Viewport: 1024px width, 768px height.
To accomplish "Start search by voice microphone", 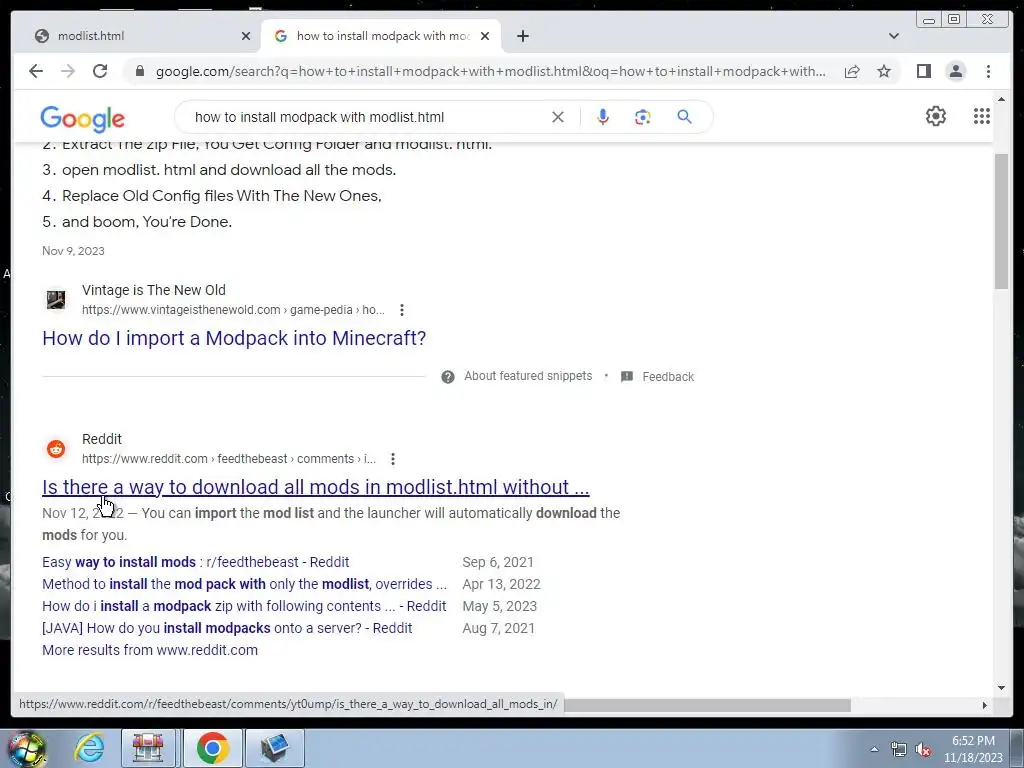I will pos(603,117).
